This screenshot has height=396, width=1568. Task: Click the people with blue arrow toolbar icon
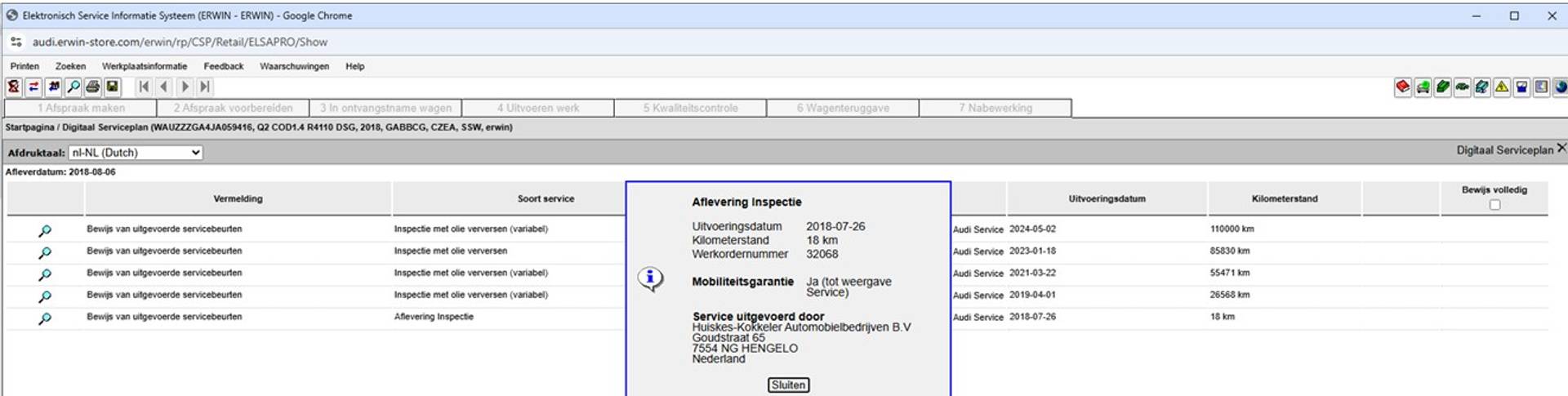tap(54, 87)
